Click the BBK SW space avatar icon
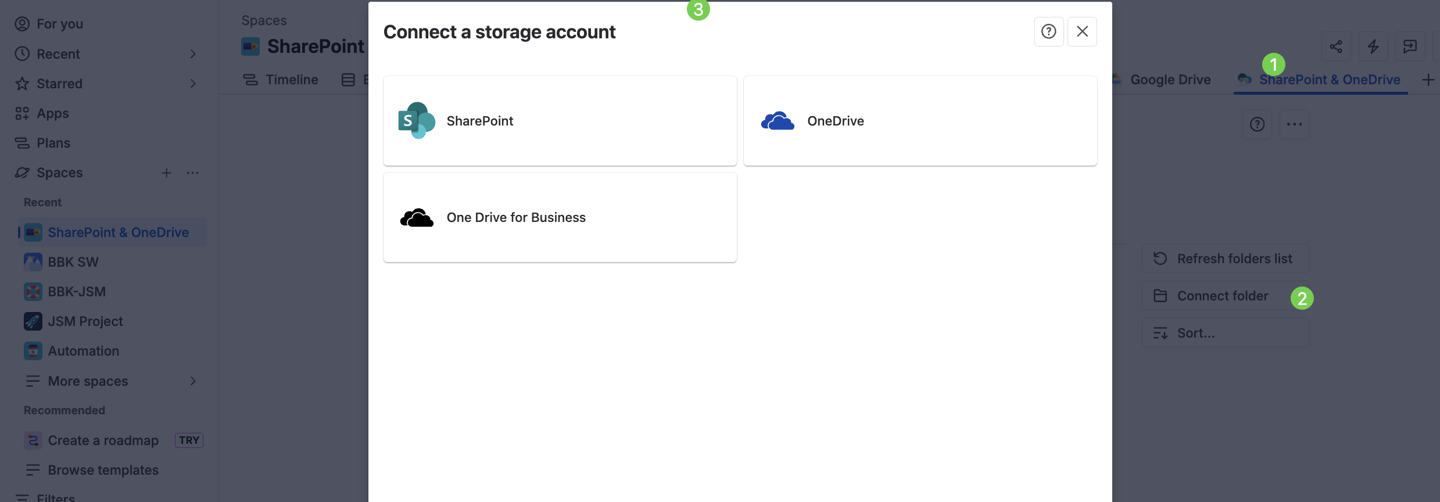Image resolution: width=1440 pixels, height=502 pixels. point(33,262)
